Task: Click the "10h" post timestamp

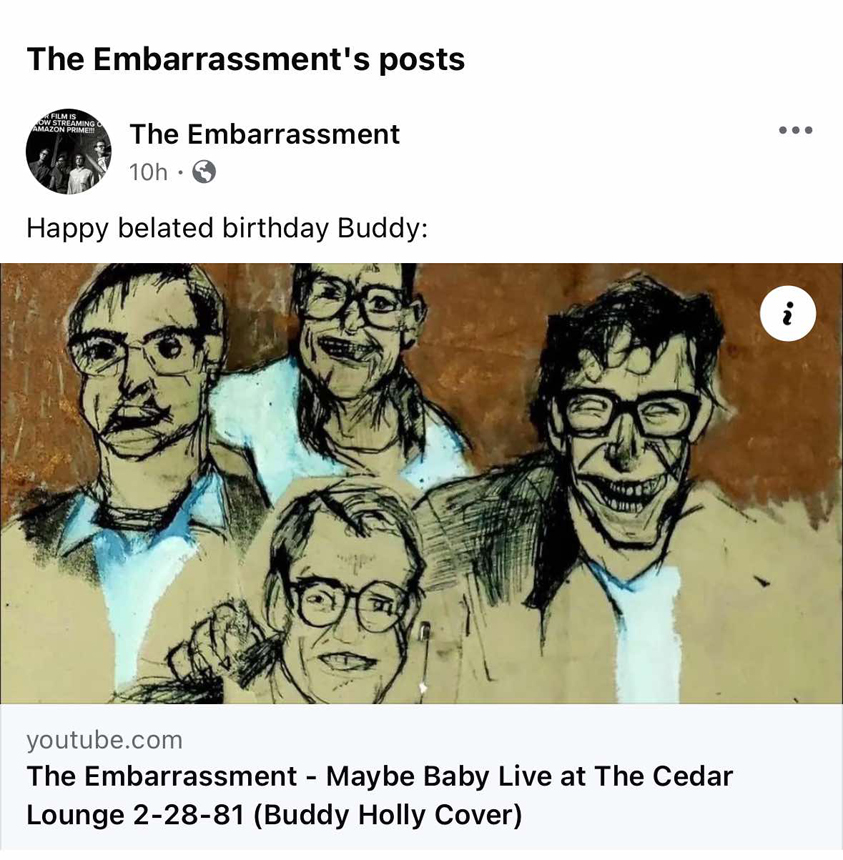Action: pyautogui.click(x=148, y=172)
